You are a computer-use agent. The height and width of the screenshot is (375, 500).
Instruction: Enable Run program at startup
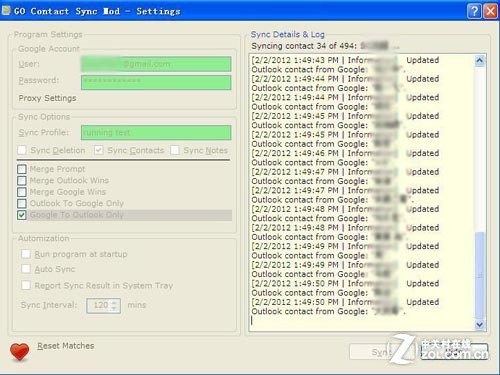26,254
